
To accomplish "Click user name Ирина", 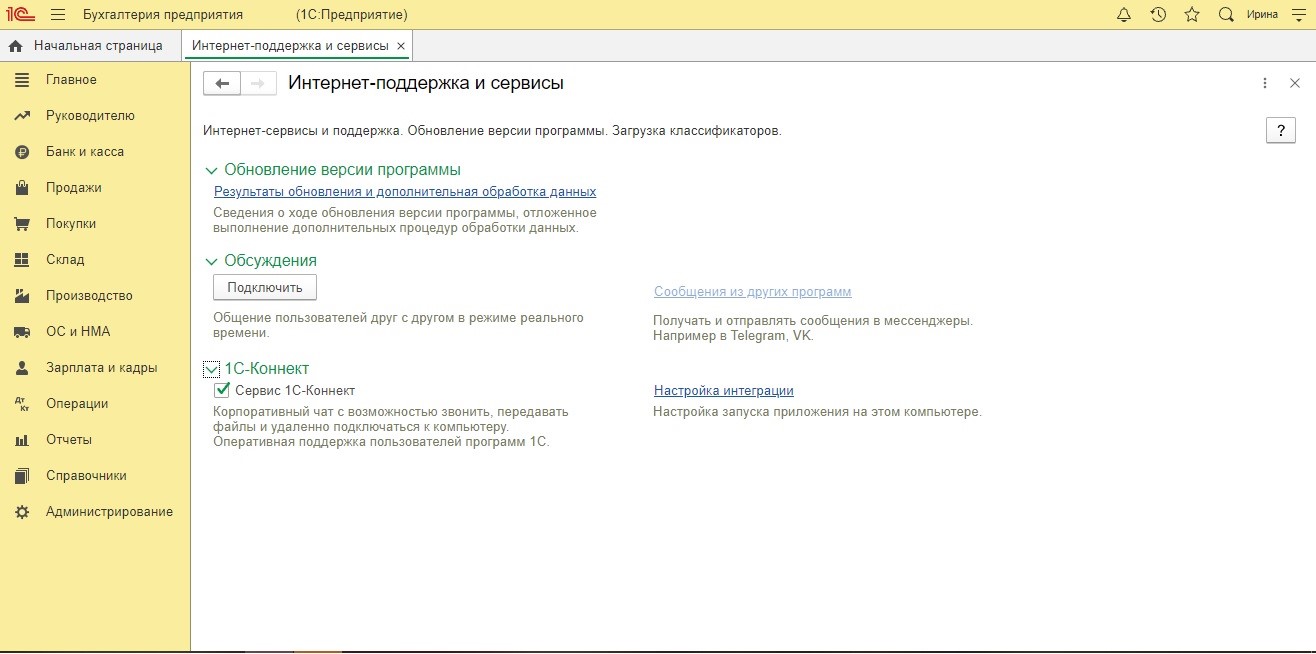I will pyautogui.click(x=1262, y=15).
